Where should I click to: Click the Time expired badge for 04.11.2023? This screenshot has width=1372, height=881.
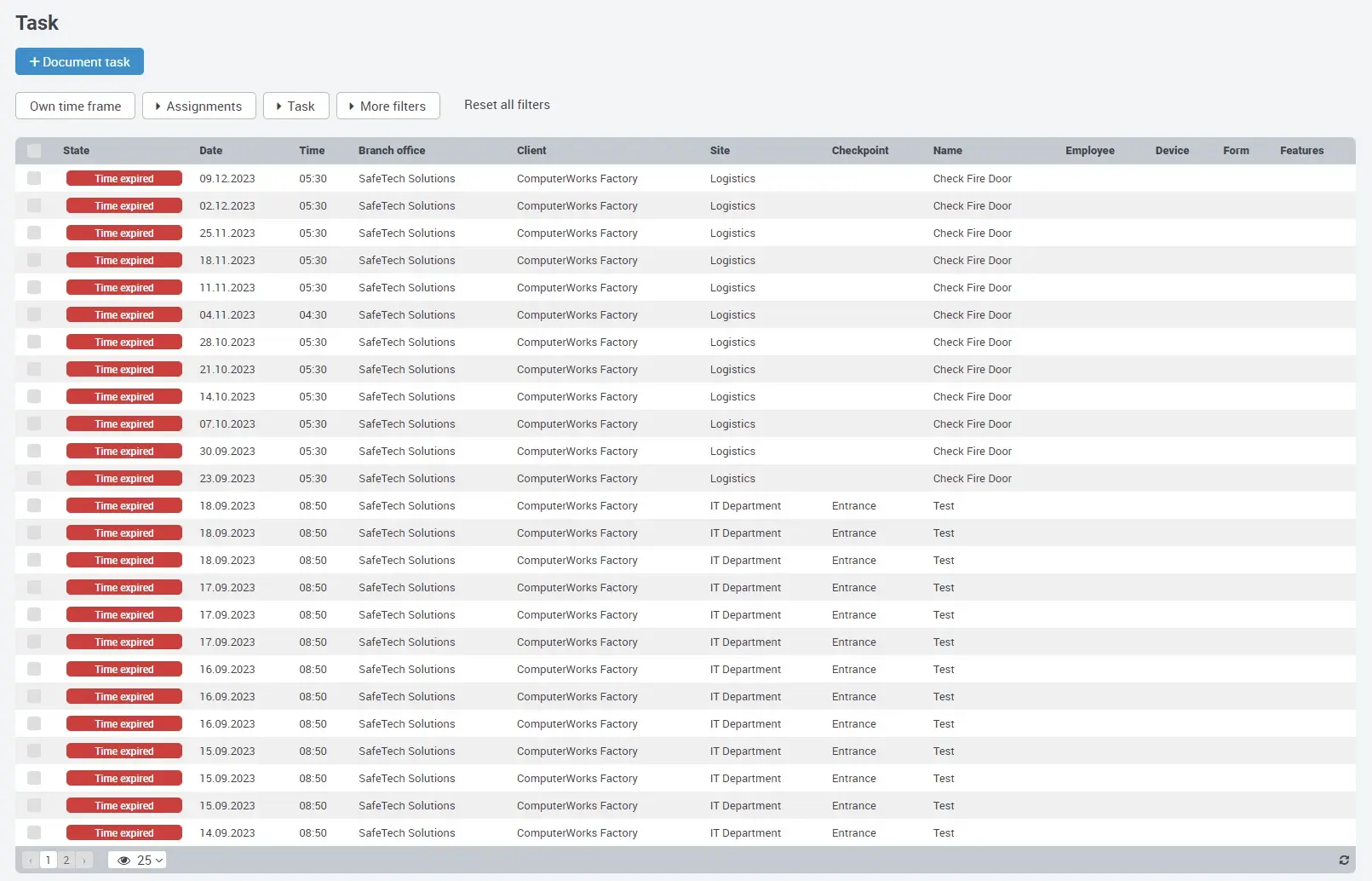[124, 315]
